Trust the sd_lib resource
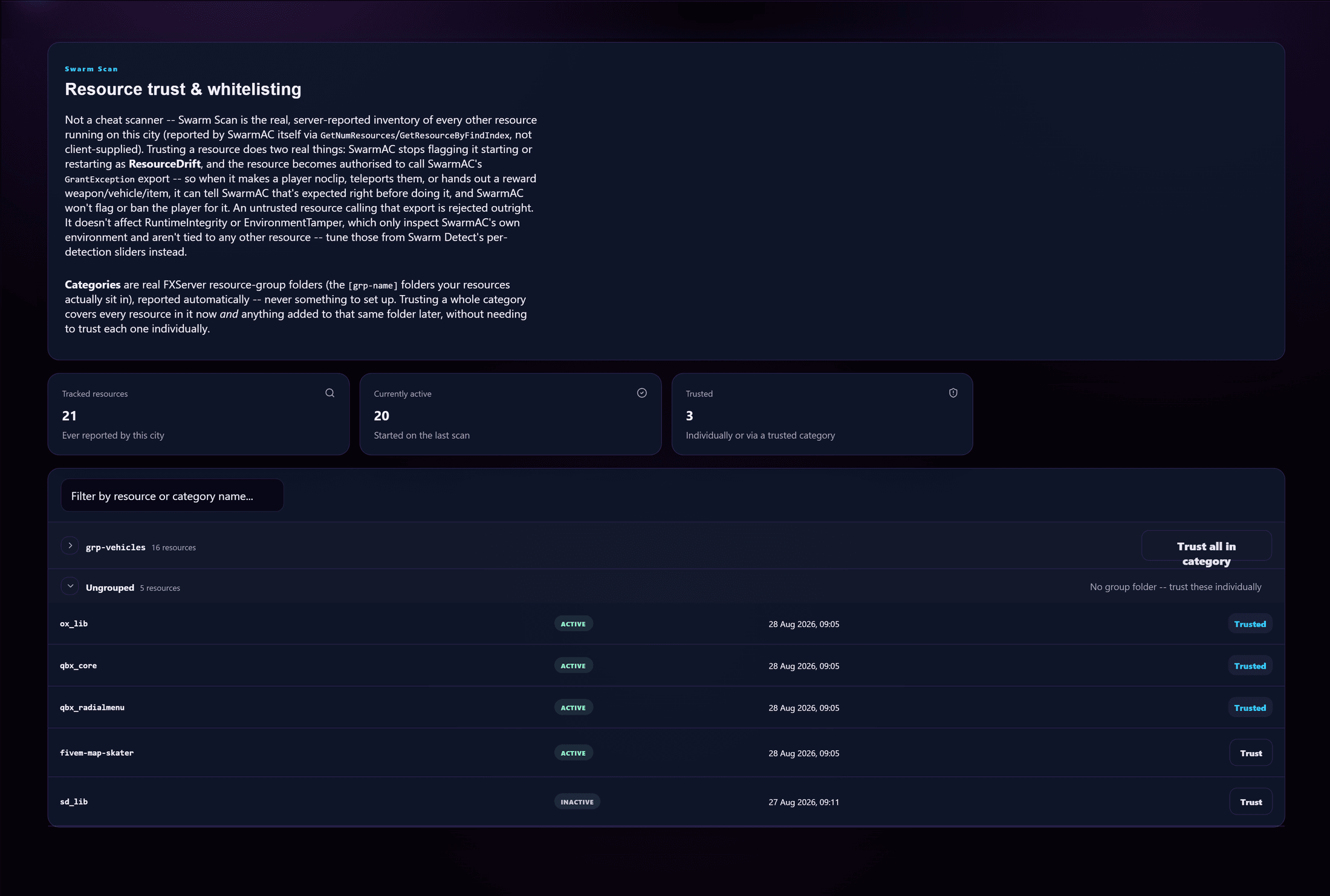1330x896 pixels. pyautogui.click(x=1251, y=802)
